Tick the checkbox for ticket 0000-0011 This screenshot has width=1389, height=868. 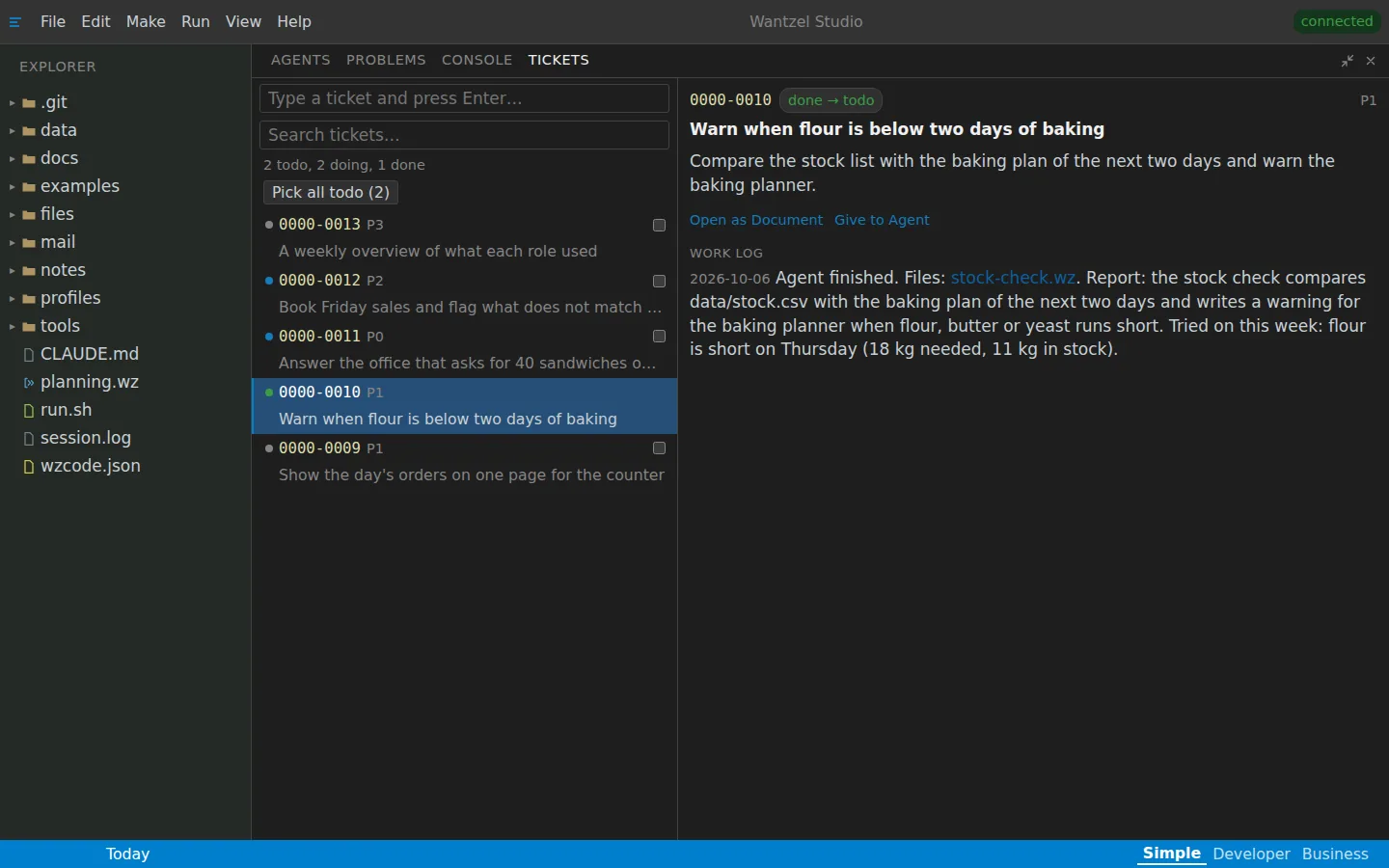point(659,337)
